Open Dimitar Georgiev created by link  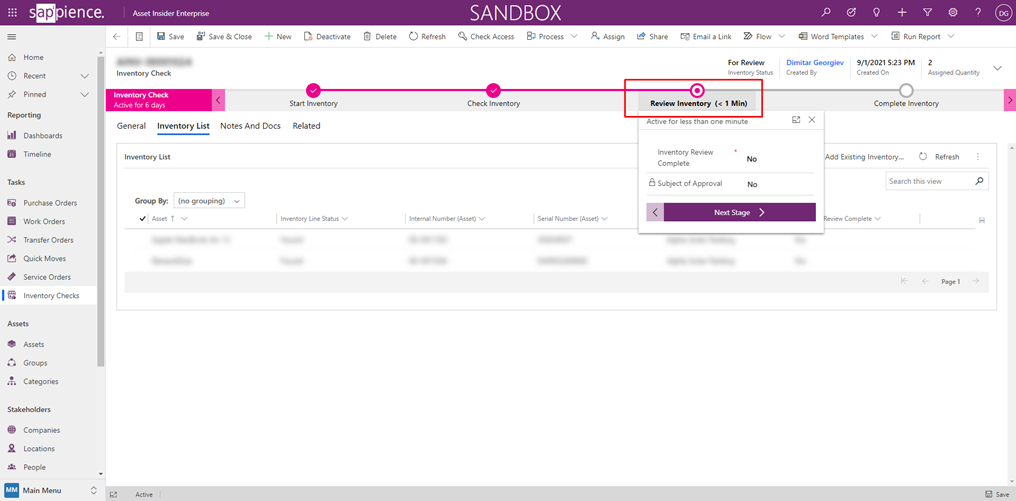814,62
